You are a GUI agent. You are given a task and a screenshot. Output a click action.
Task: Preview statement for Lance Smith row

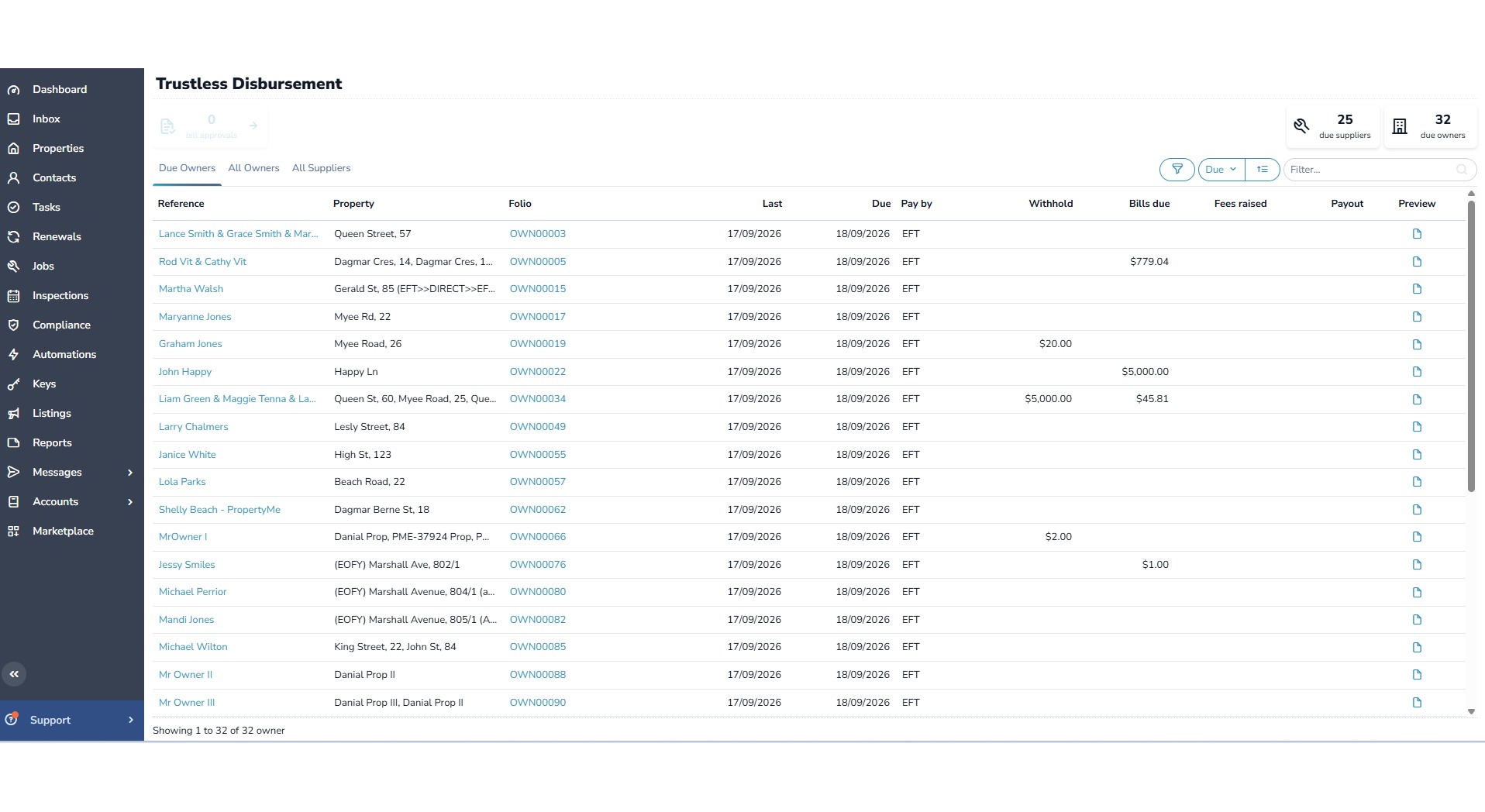tap(1417, 234)
